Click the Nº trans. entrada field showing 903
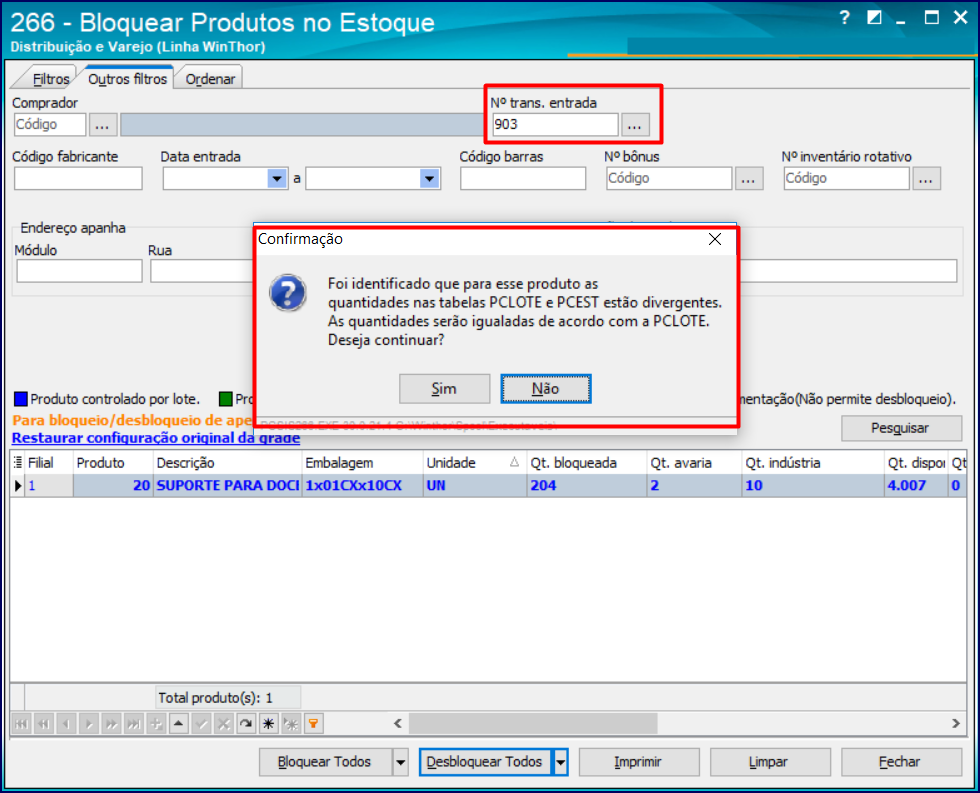This screenshot has height=793, width=980. coord(555,124)
